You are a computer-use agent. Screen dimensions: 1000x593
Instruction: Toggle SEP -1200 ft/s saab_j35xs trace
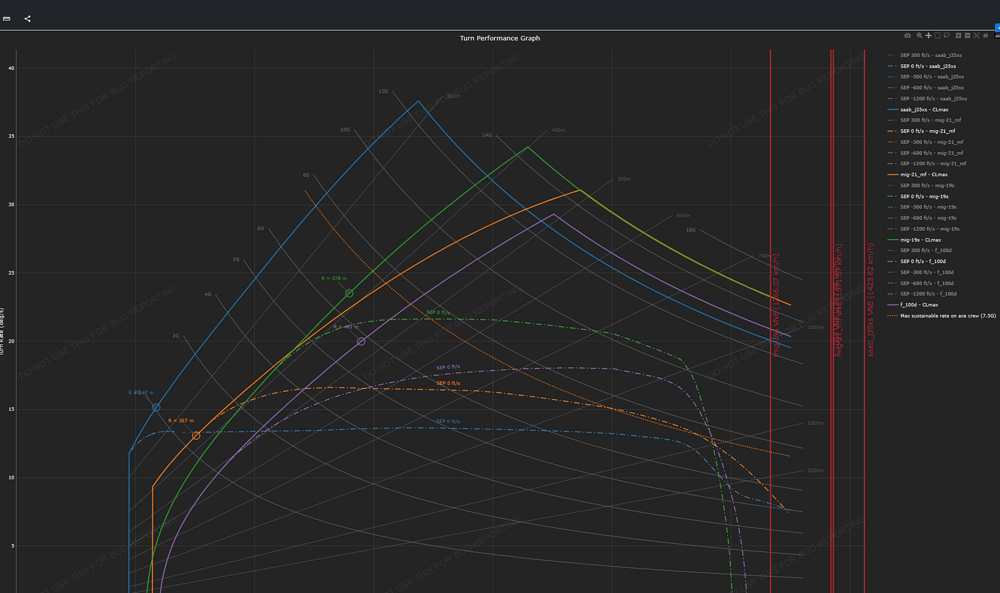(x=927, y=98)
